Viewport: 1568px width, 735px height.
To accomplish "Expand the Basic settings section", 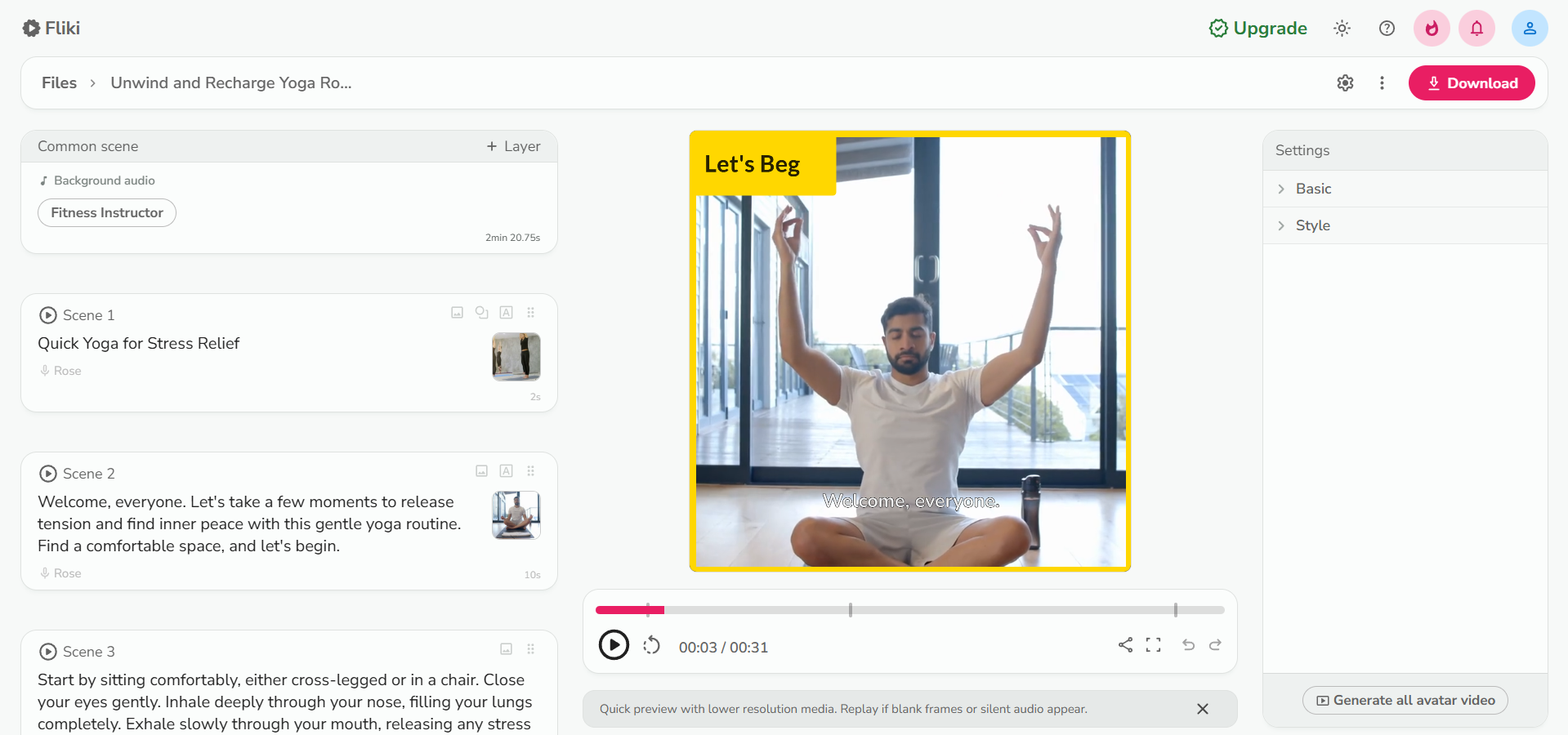I will click(x=1312, y=188).
